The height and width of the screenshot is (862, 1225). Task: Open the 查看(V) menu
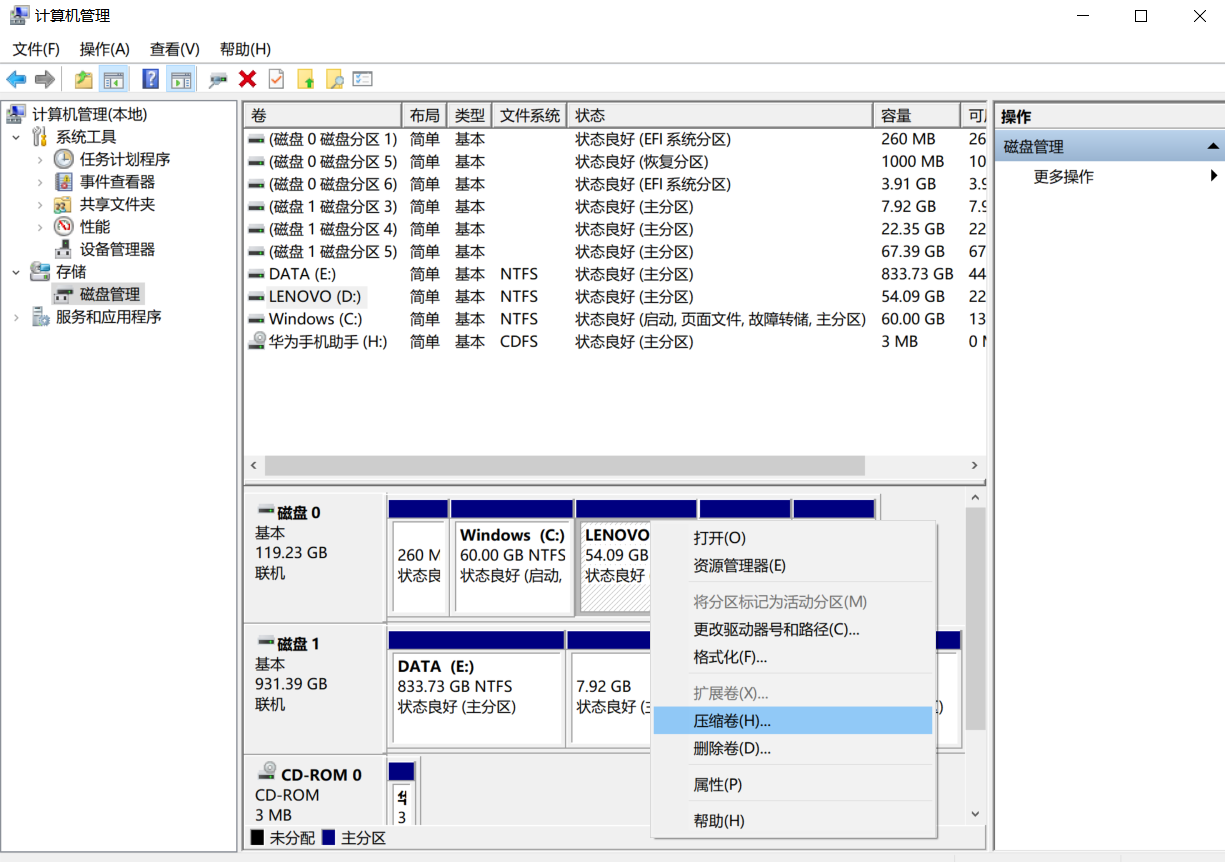(x=175, y=49)
